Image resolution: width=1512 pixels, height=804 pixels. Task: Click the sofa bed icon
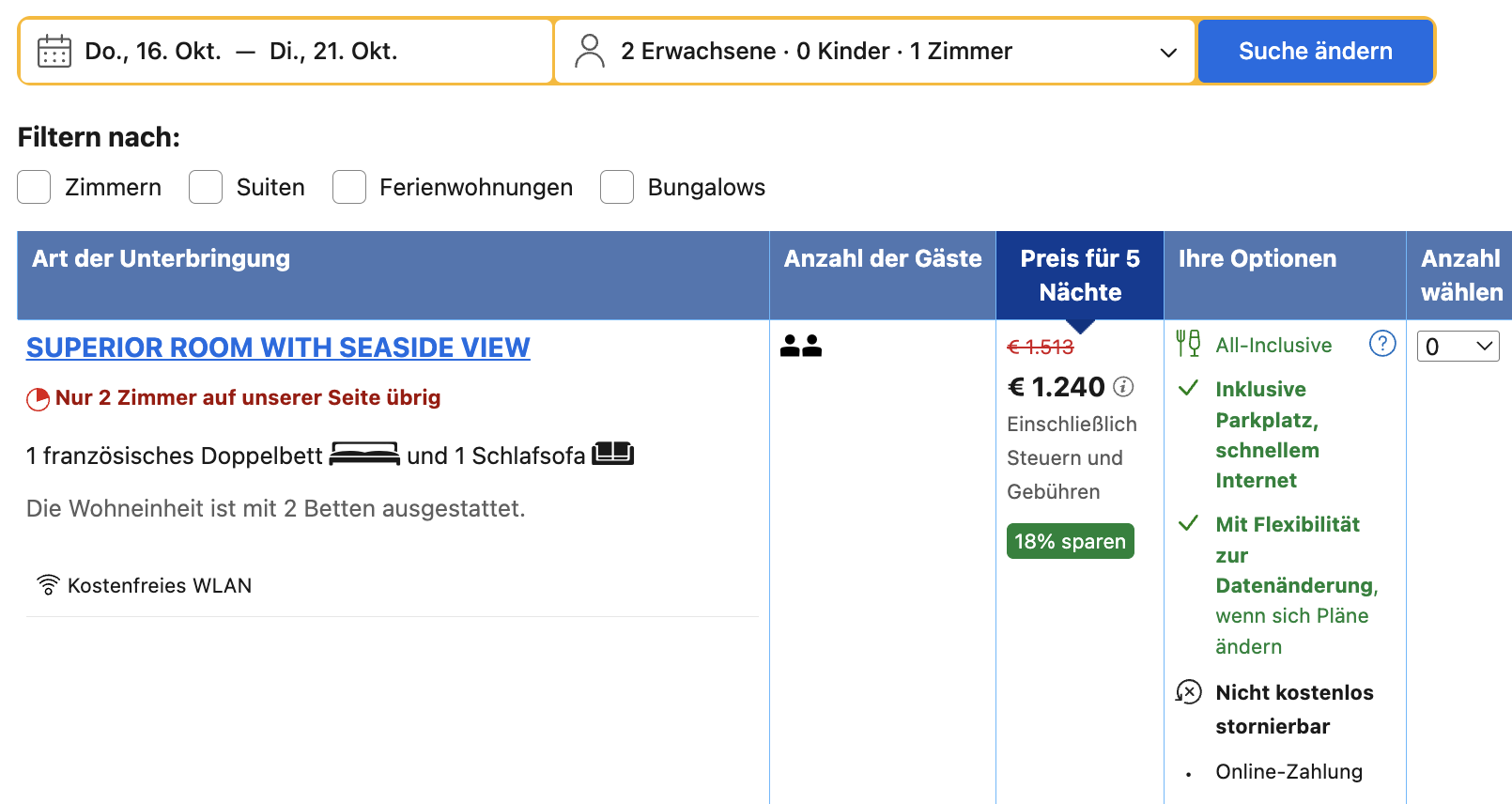[x=612, y=455]
